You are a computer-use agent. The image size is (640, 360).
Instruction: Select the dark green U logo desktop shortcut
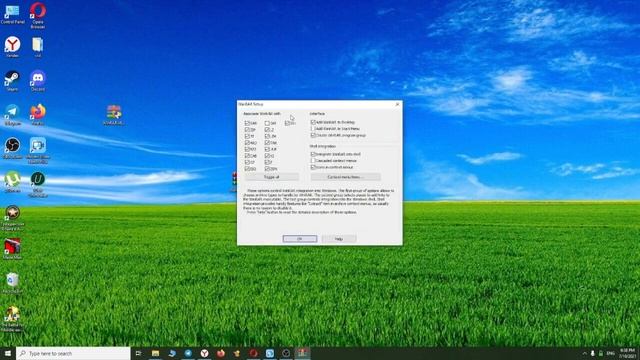point(38,184)
